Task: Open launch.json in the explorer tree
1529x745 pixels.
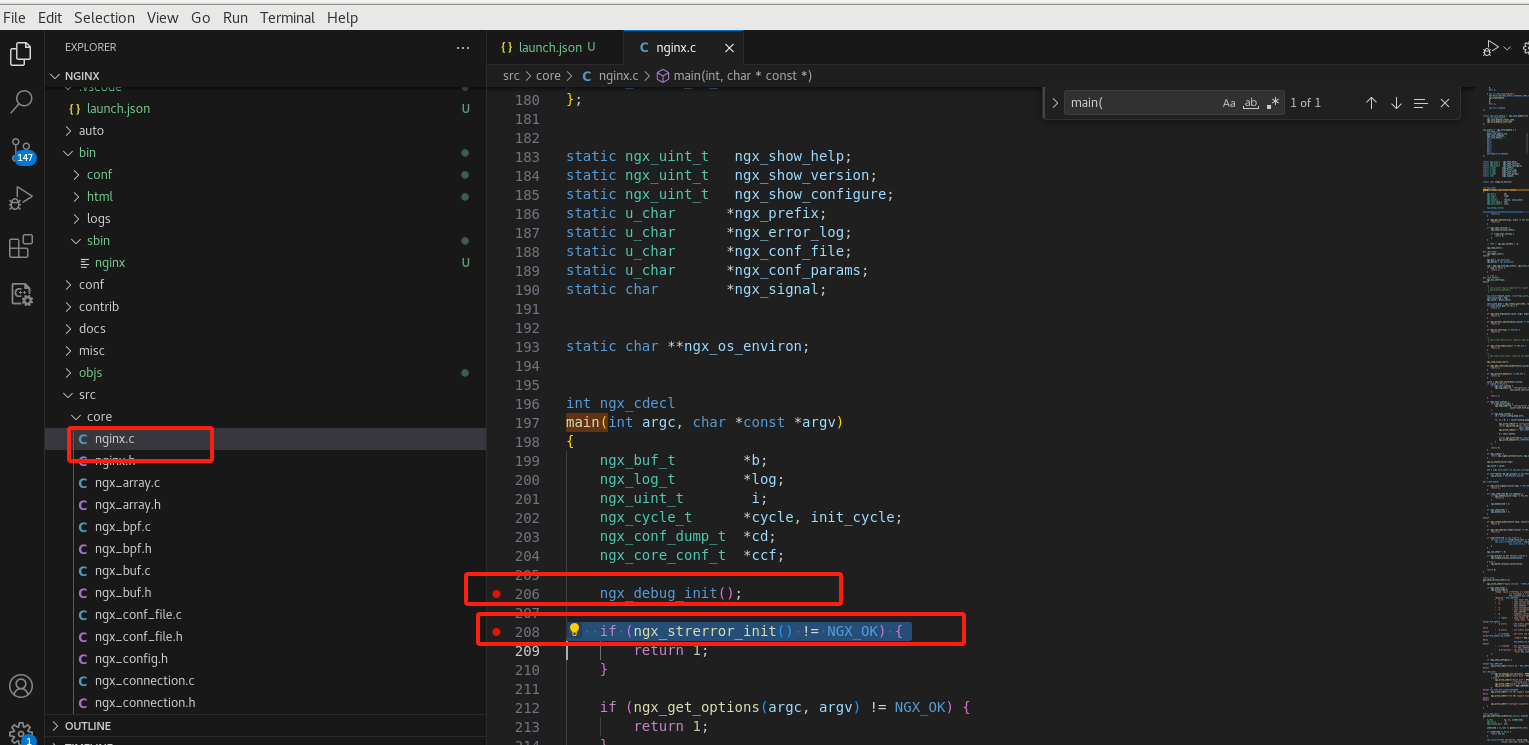Action: point(265,108)
